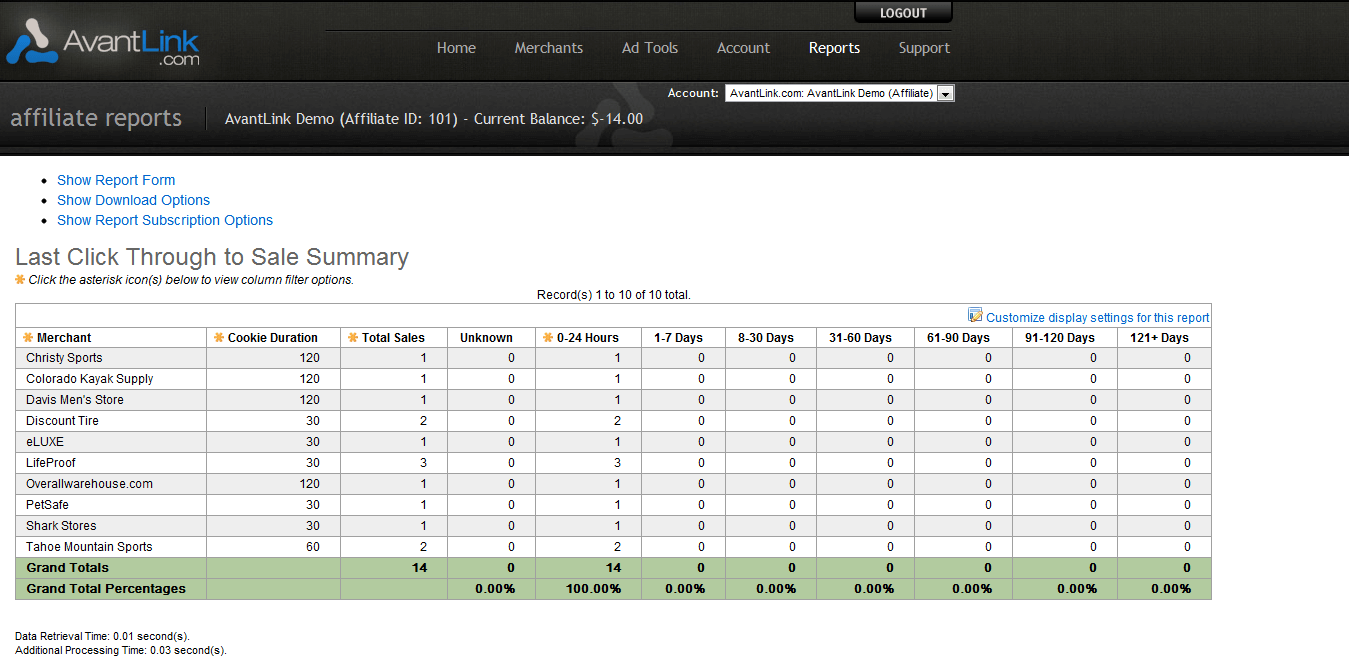Click the 0-24 Hours column header
1349x667 pixels.
point(588,338)
